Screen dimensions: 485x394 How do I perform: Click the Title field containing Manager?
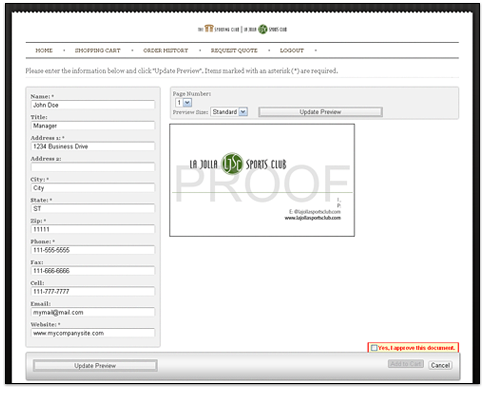(93, 126)
